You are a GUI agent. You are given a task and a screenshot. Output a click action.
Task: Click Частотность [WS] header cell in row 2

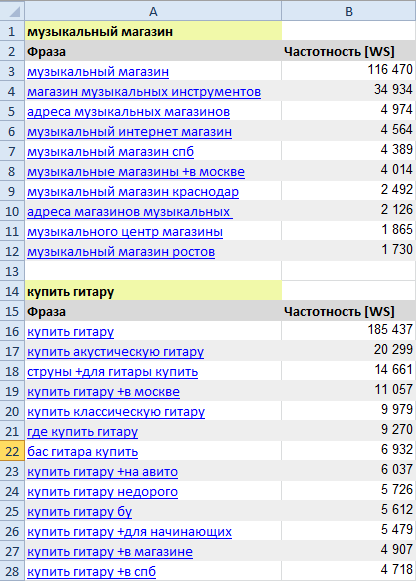pos(348,51)
